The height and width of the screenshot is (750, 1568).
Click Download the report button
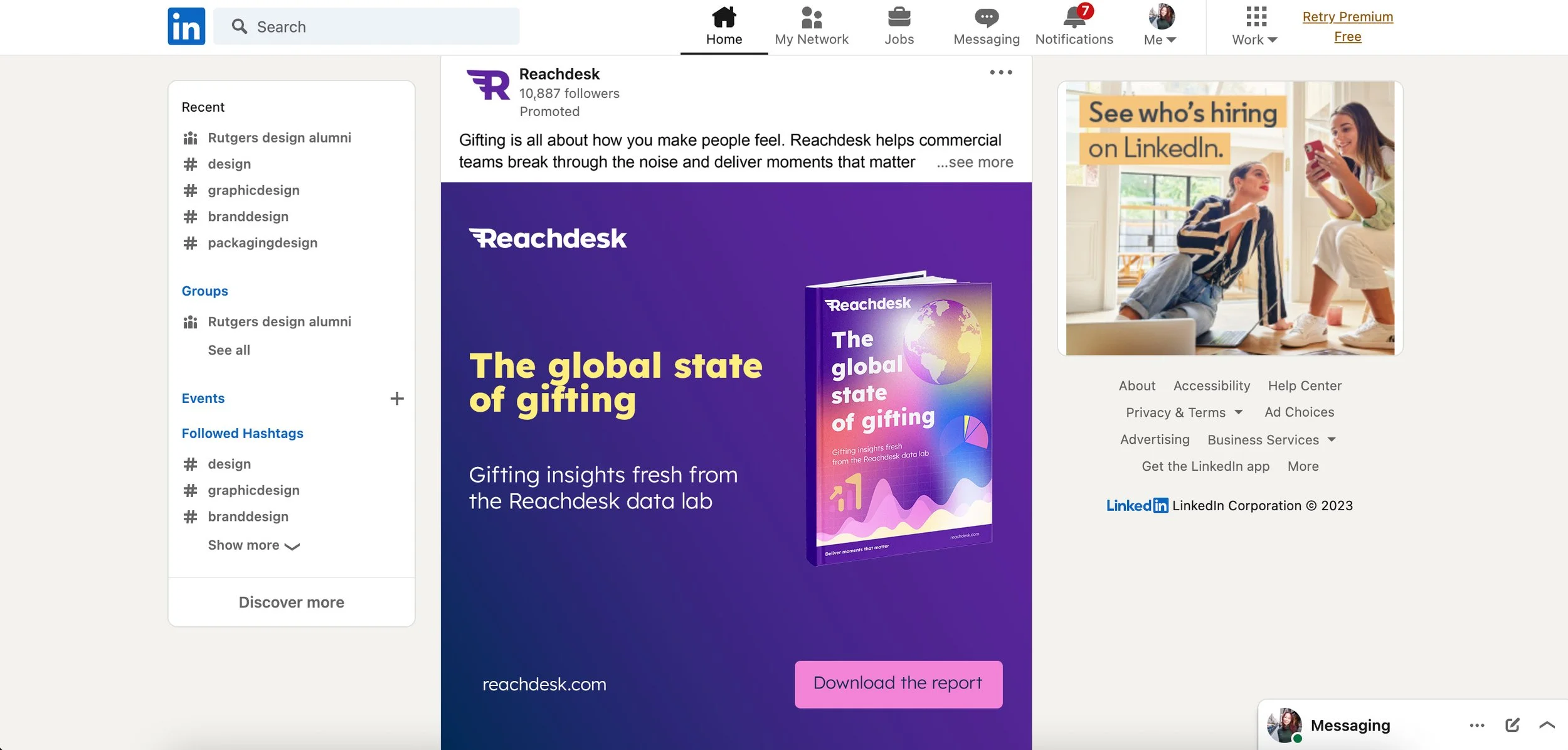click(898, 684)
